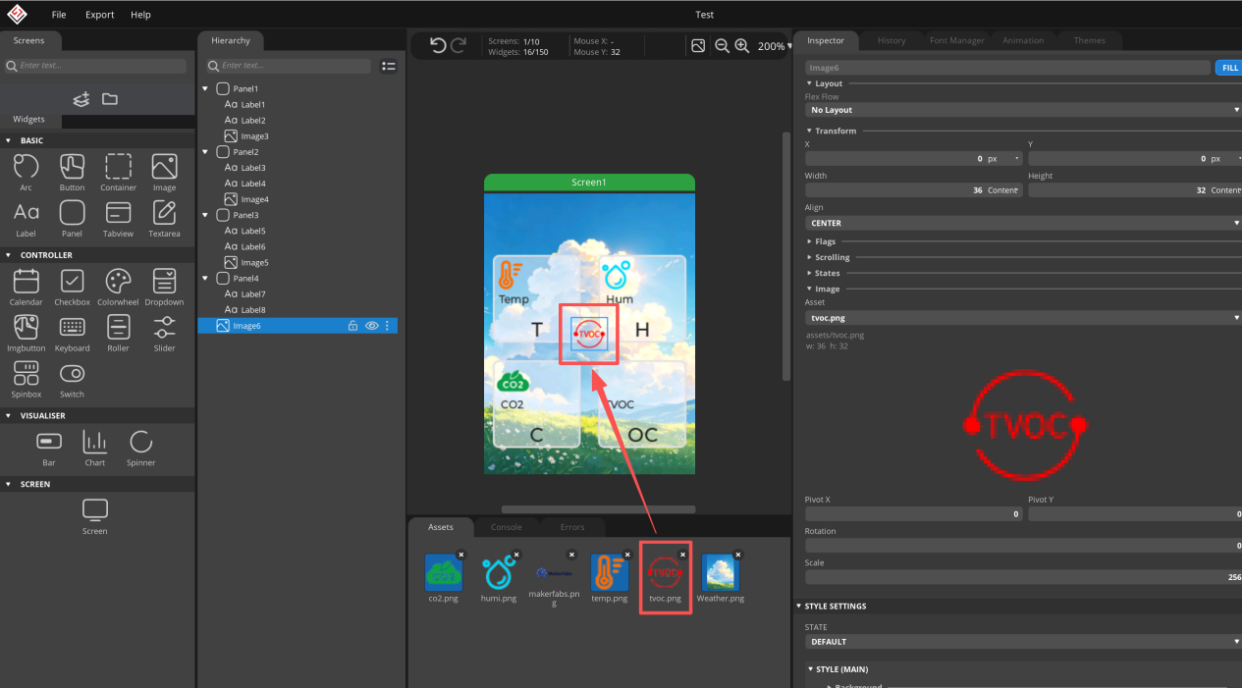Viewport: 1242px width, 688px height.
Task: Collapse Panel3 in hierarchy
Action: (x=205, y=215)
